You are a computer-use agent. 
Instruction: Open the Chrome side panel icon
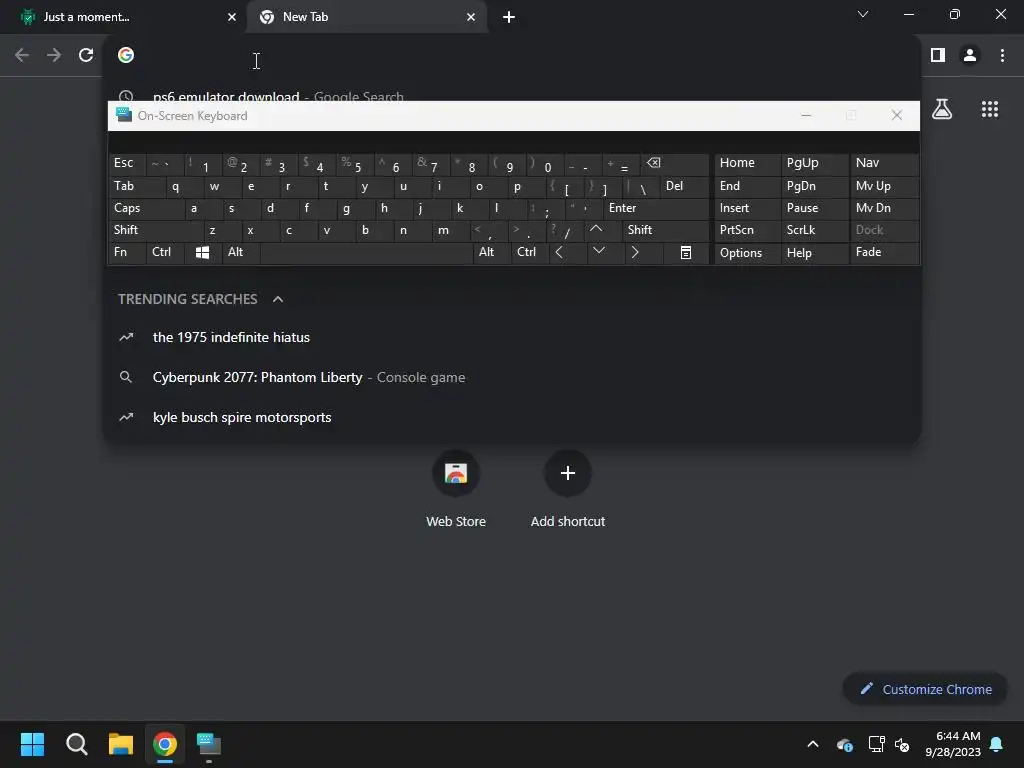(x=938, y=56)
